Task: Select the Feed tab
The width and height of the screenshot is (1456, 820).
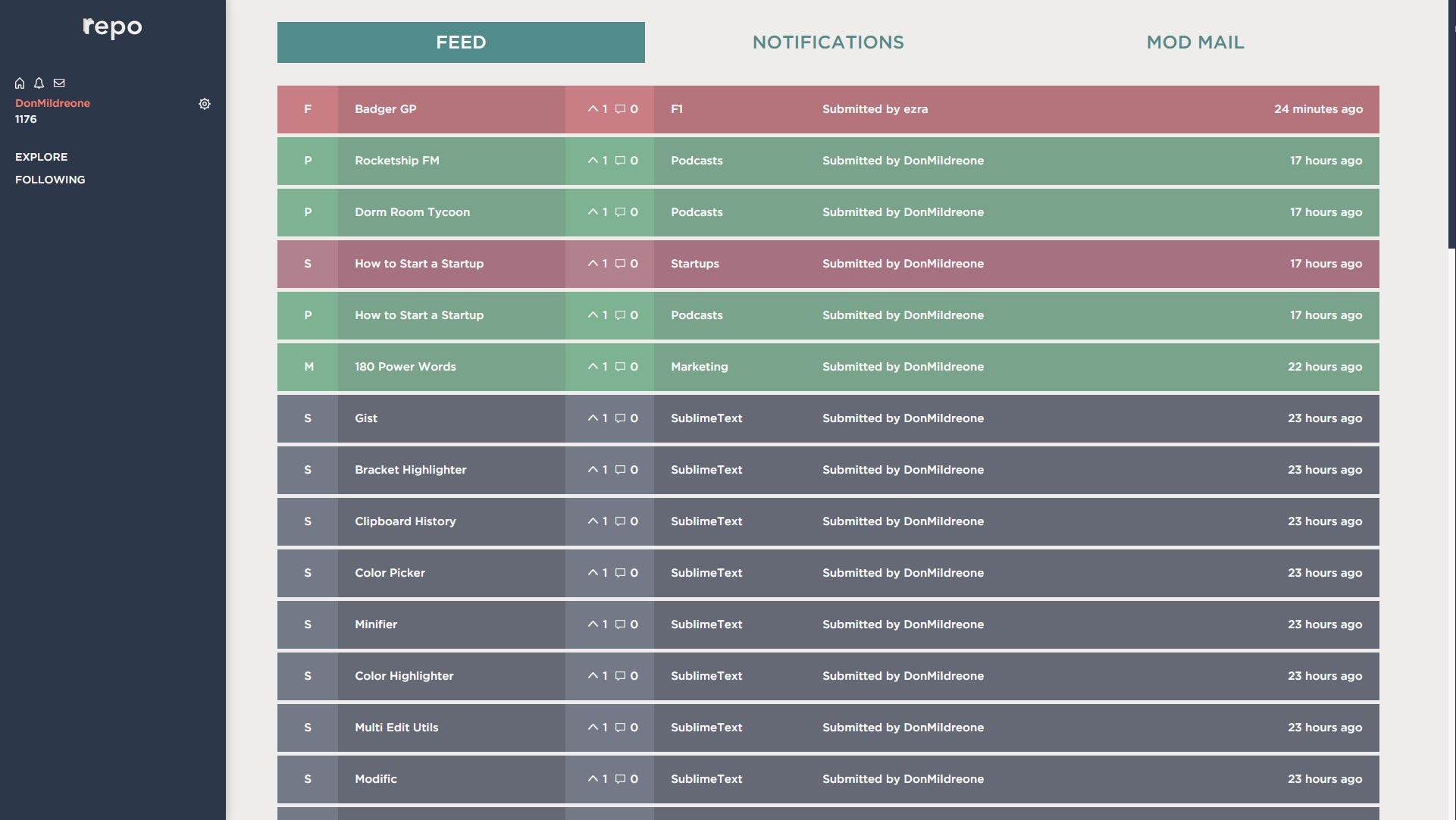Action: [x=461, y=42]
